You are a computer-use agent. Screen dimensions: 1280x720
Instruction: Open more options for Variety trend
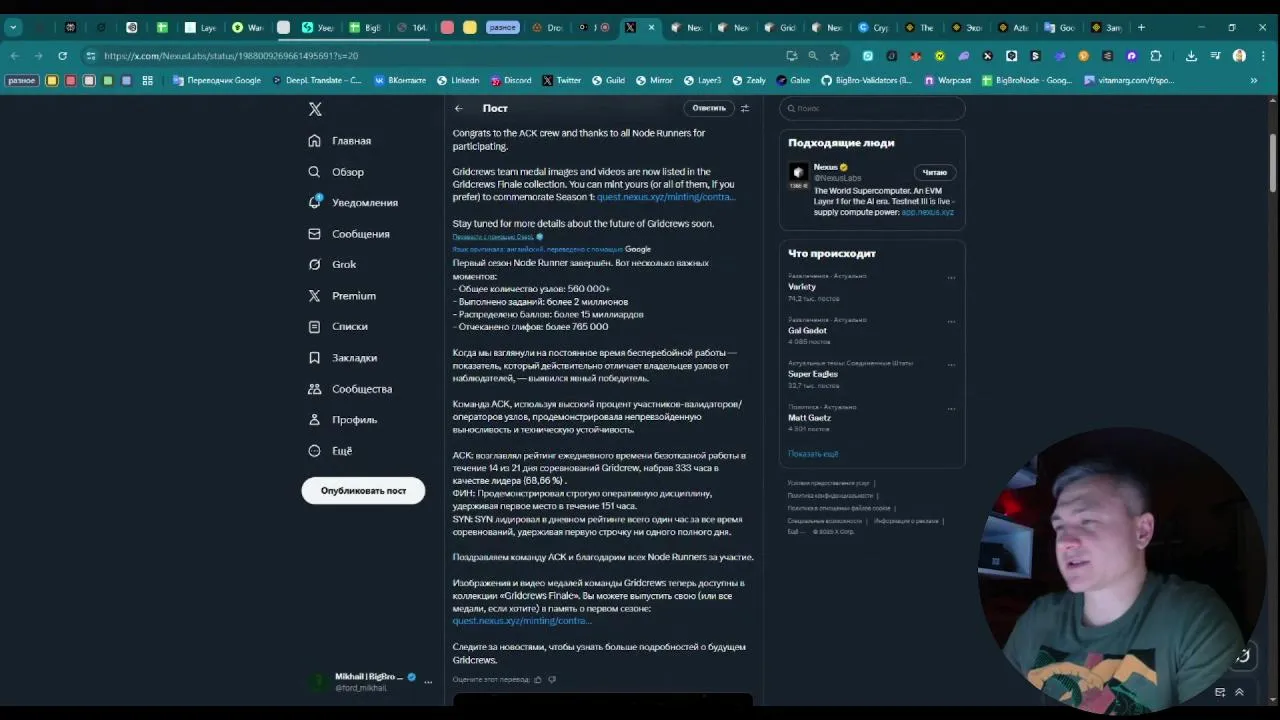(951, 278)
